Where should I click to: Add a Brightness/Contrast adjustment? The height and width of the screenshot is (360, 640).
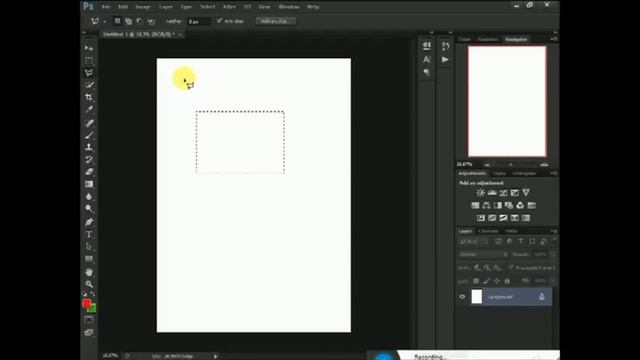[480, 192]
